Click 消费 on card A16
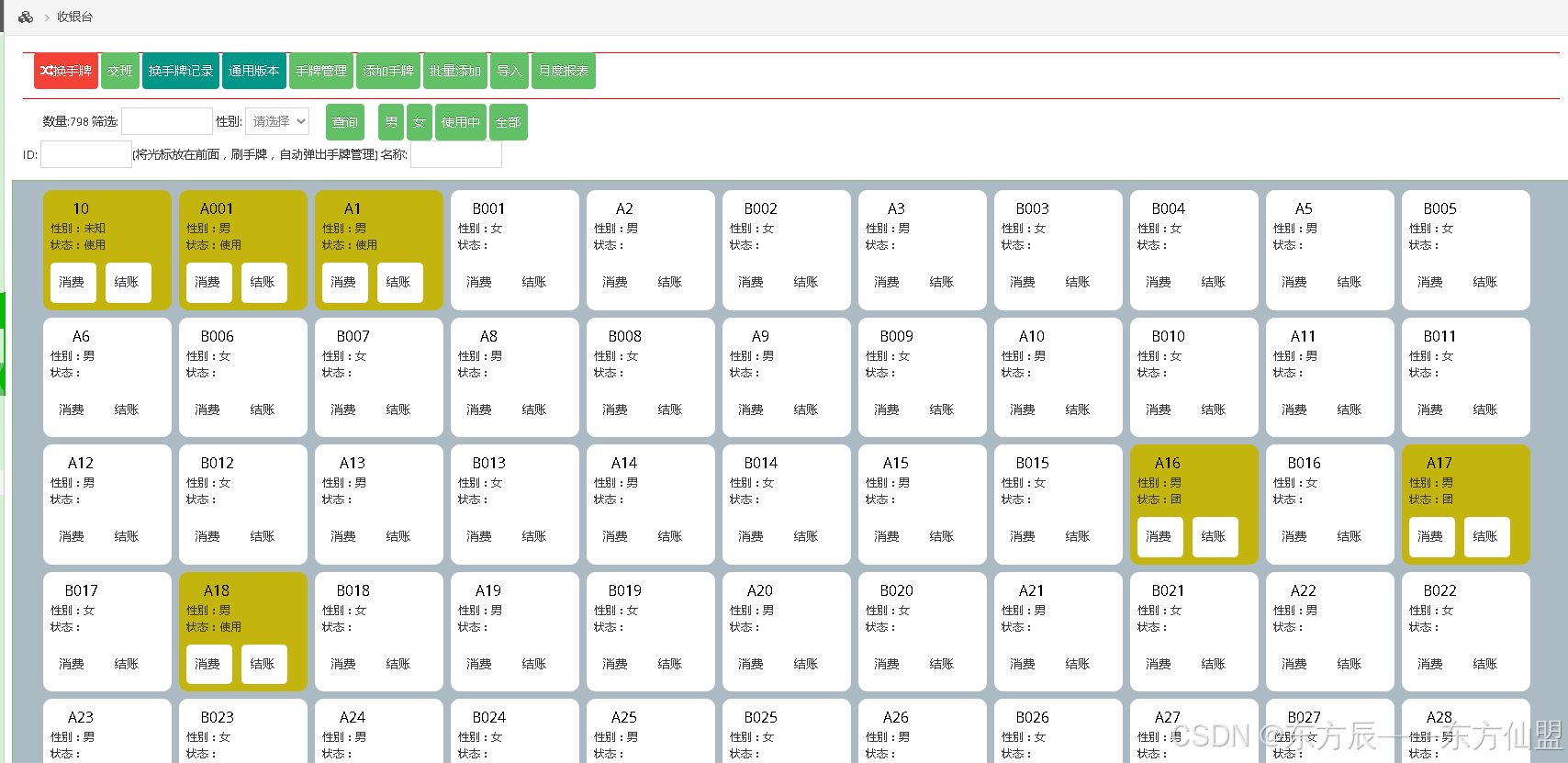 [1159, 536]
